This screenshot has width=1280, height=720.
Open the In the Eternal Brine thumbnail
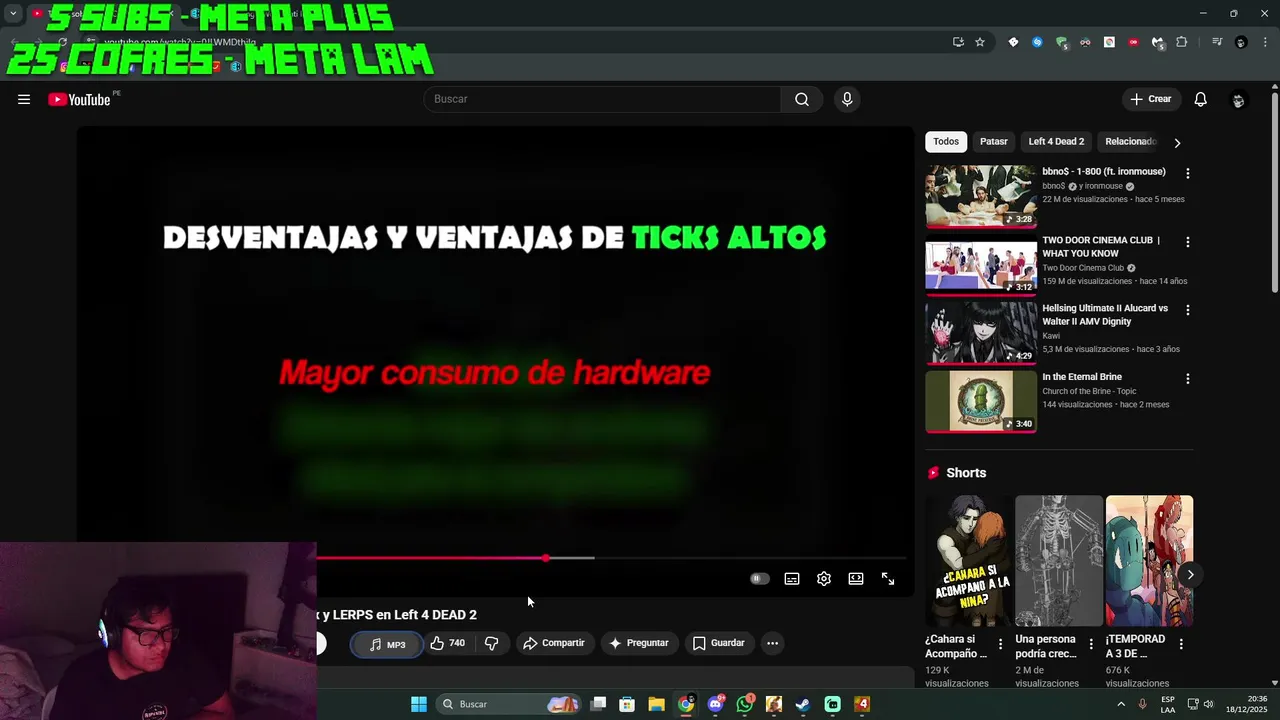point(981,402)
